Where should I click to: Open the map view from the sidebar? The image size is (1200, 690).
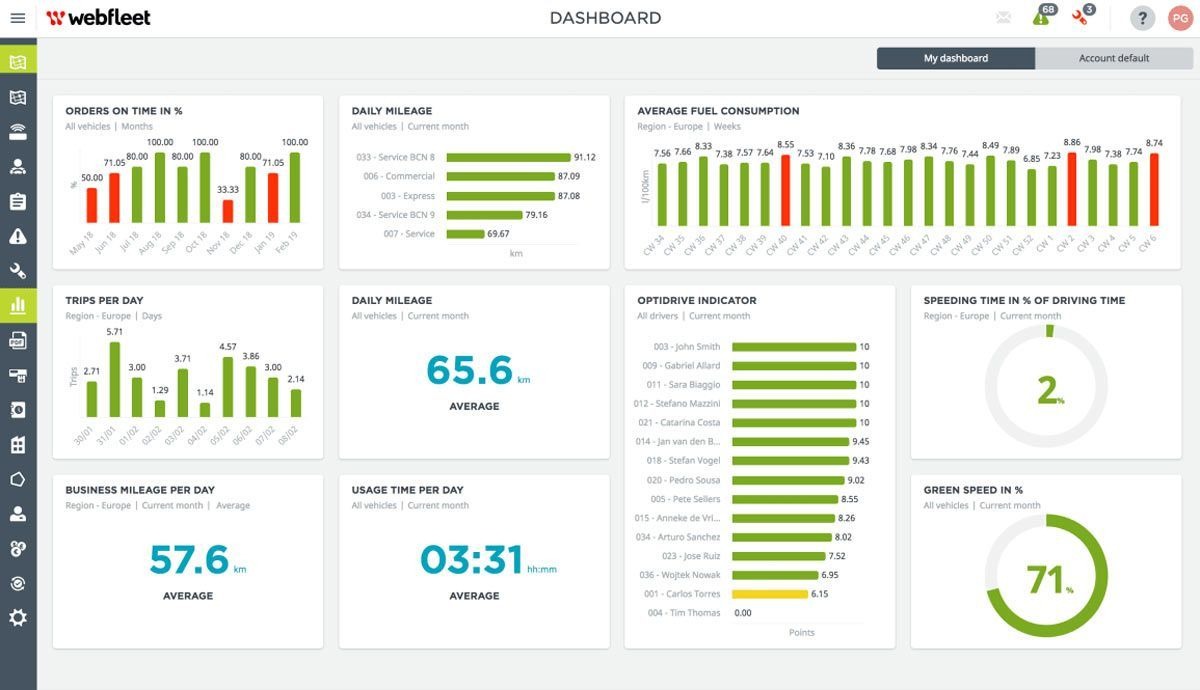pos(18,97)
